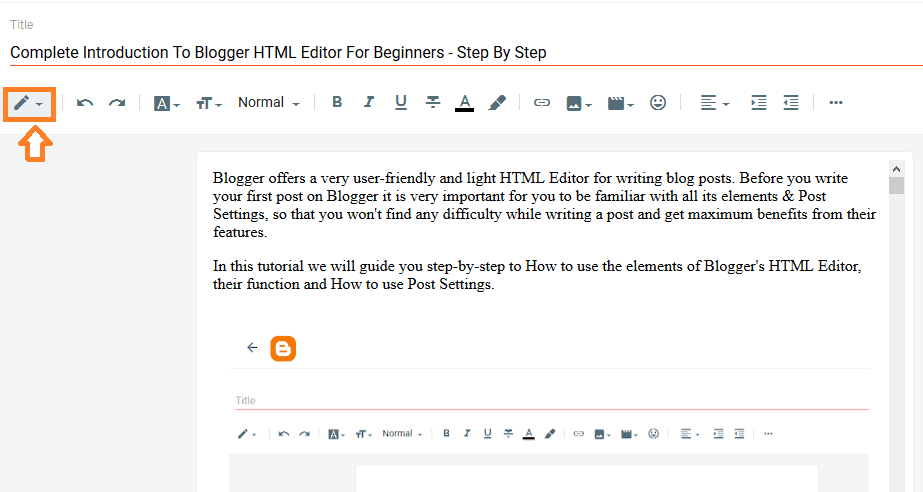The height and width of the screenshot is (492, 923).
Task: Click the underline icon in embedded toolbar
Action: pyautogui.click(x=487, y=434)
